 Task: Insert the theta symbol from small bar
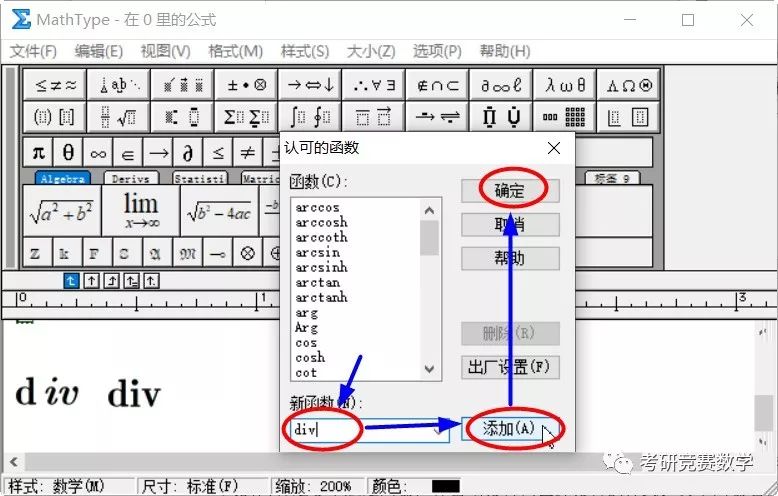point(68,153)
